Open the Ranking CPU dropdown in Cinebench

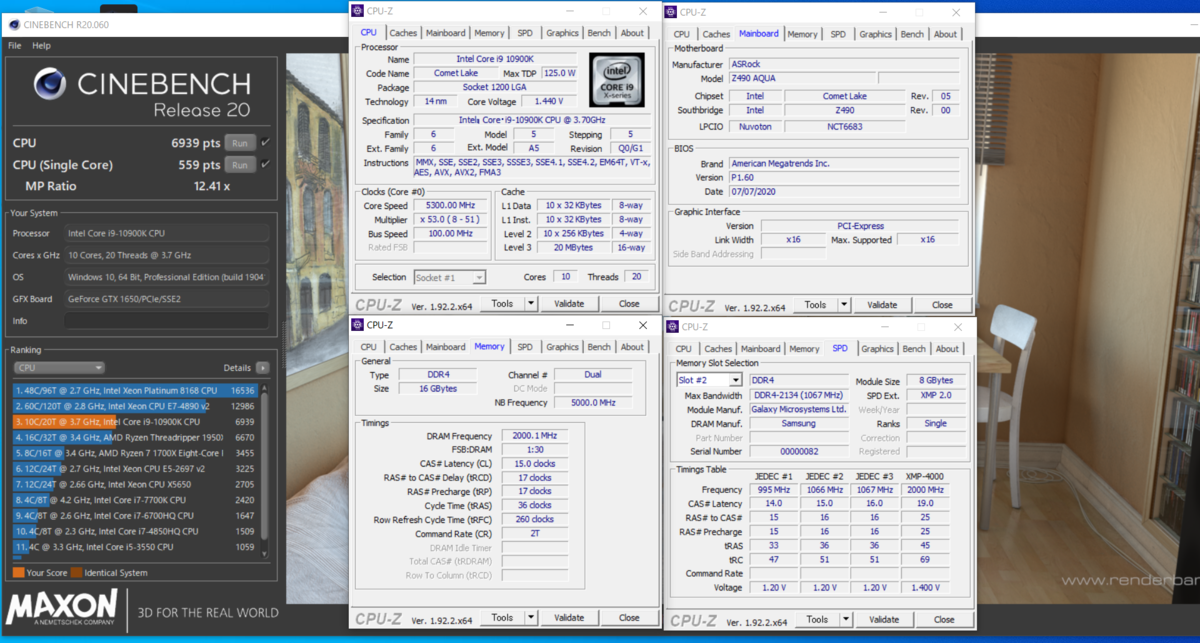[x=59, y=367]
